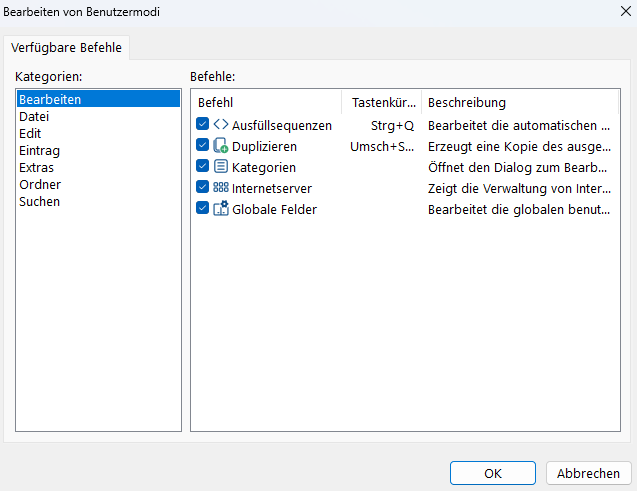Image resolution: width=637 pixels, height=491 pixels.
Task: Click the Duplizieren copy icon
Action: [x=221, y=145]
